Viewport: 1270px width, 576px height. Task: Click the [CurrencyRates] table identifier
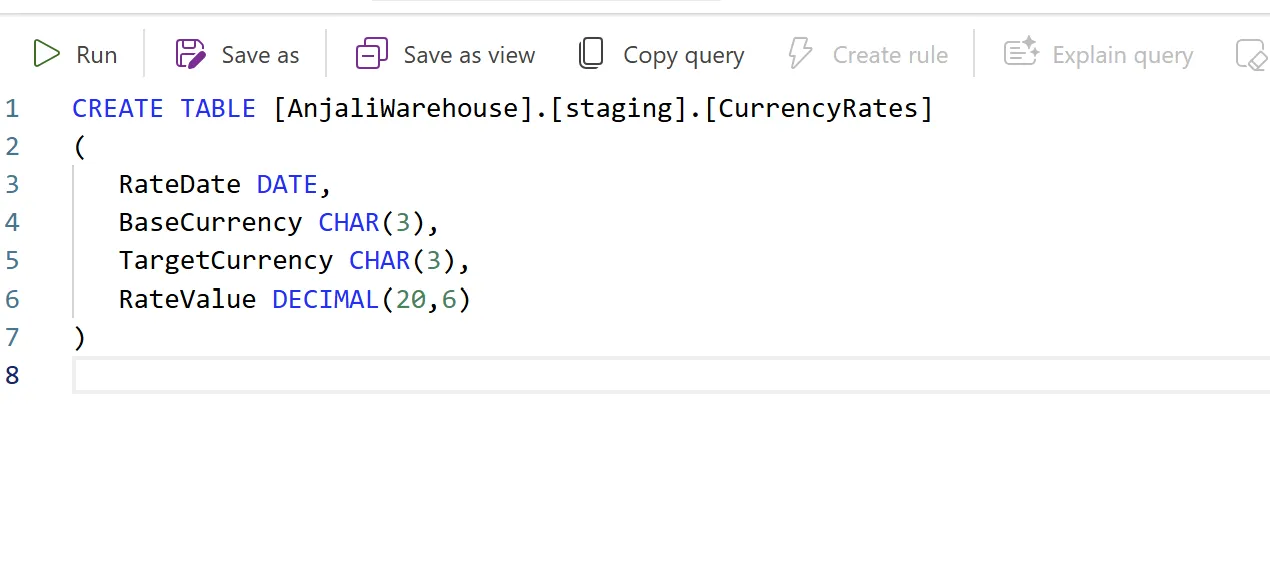pyautogui.click(x=818, y=109)
